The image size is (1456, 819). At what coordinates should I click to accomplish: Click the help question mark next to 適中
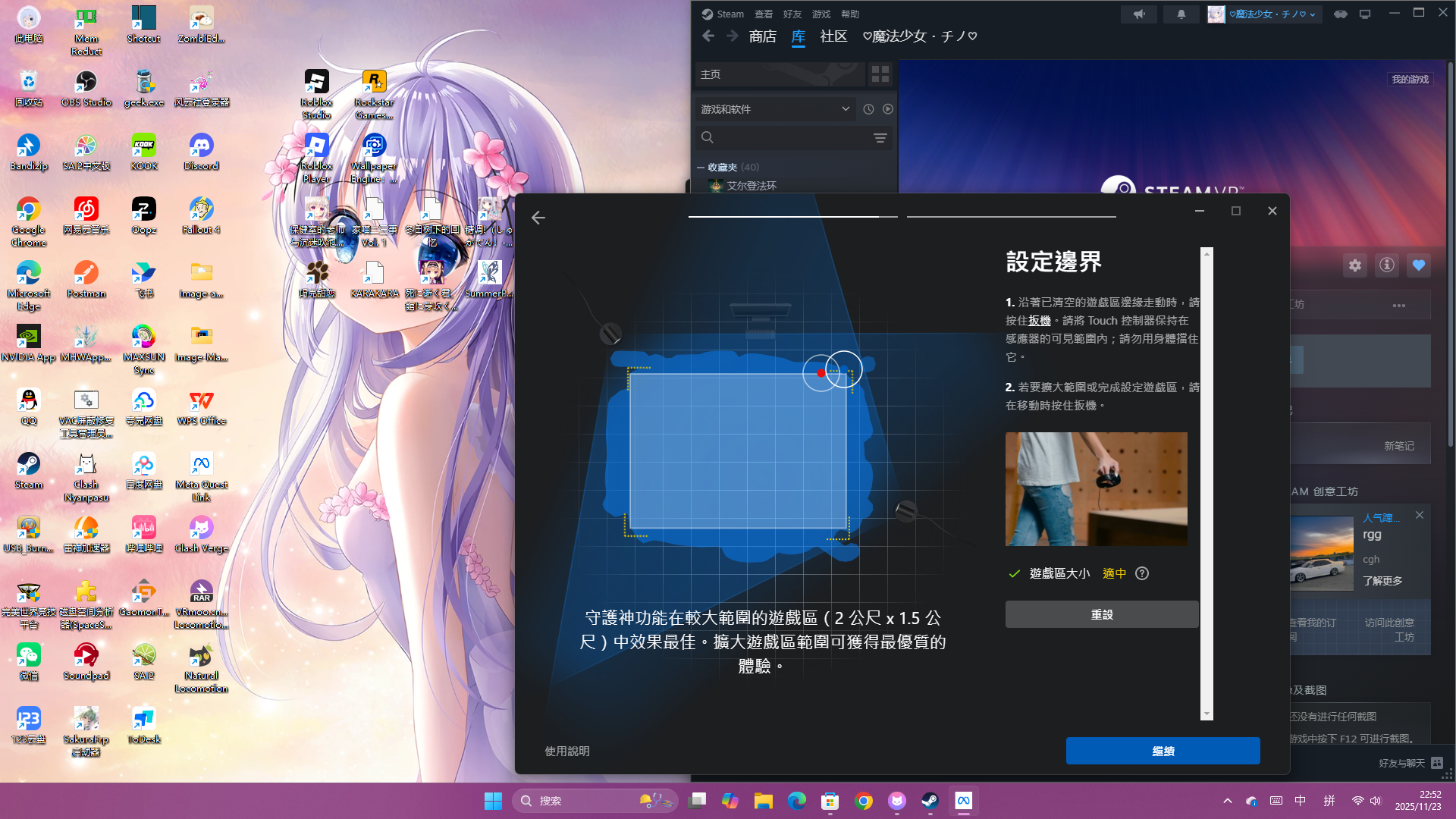tap(1142, 574)
